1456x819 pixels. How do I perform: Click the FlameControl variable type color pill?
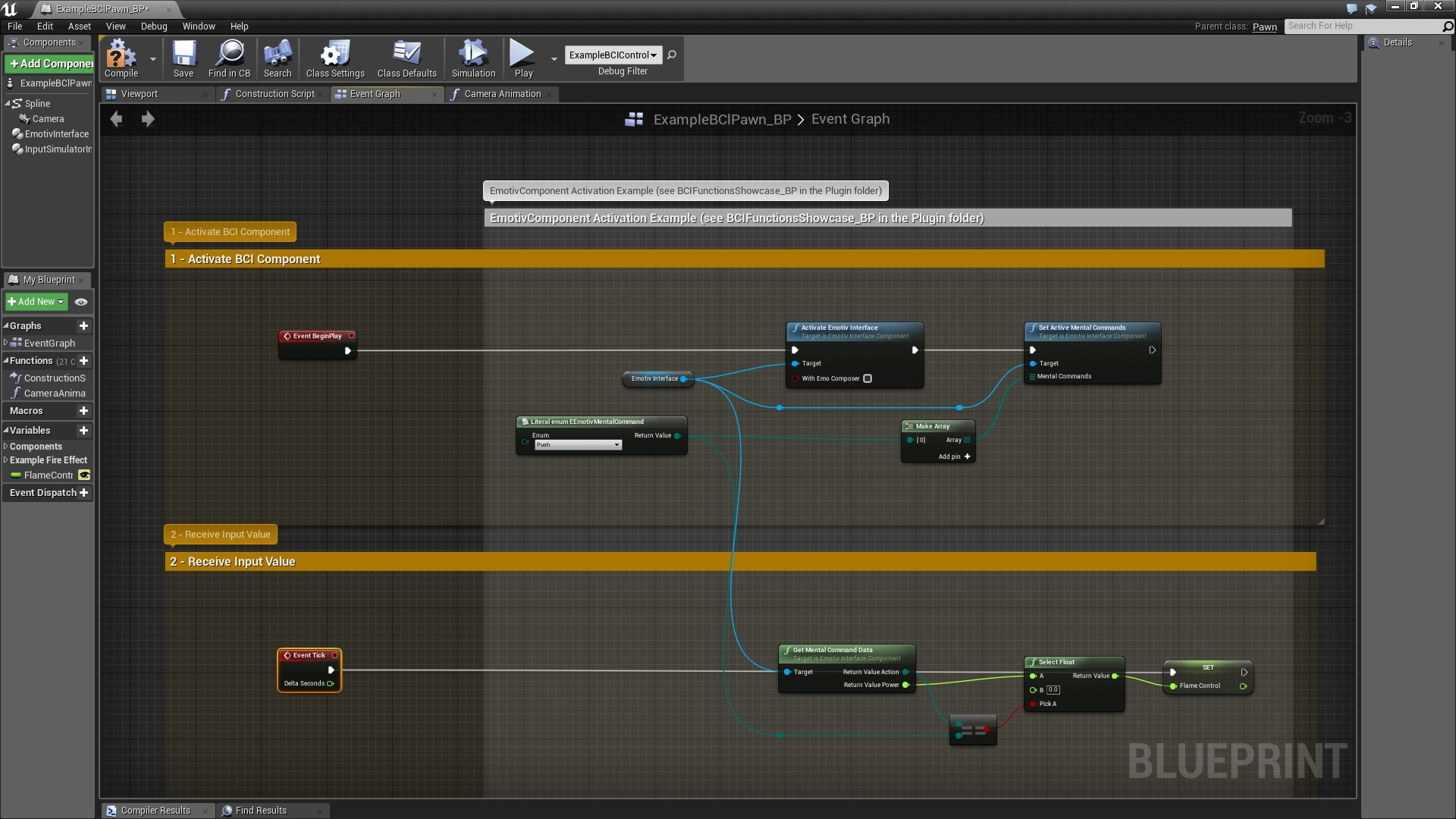[x=17, y=475]
